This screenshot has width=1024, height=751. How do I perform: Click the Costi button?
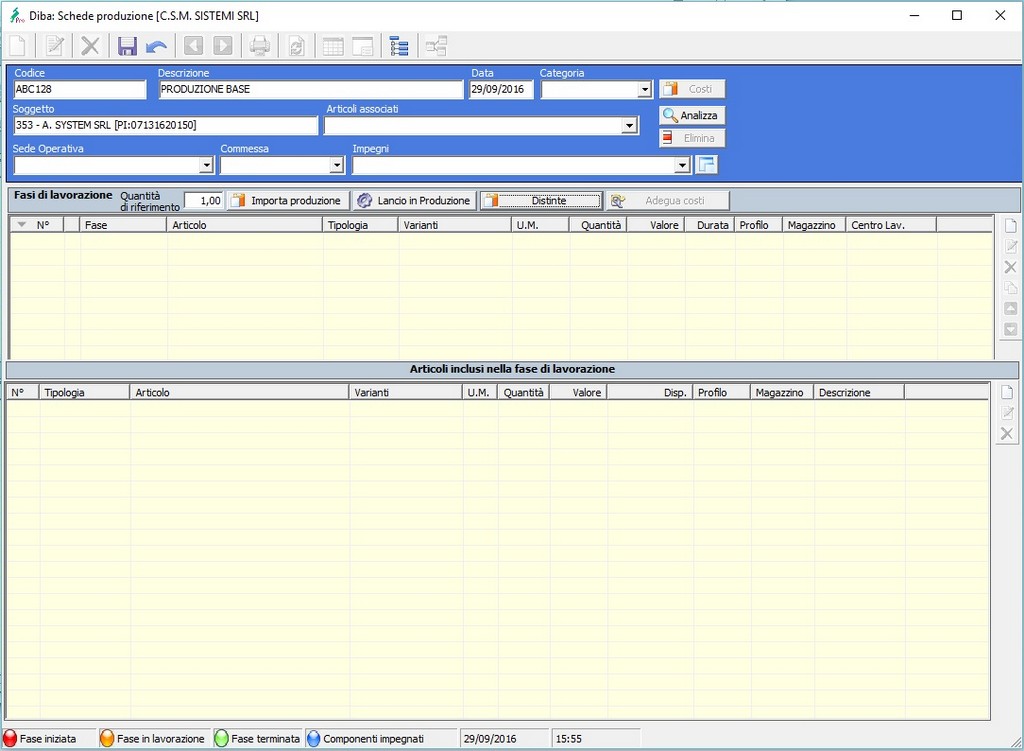click(692, 89)
